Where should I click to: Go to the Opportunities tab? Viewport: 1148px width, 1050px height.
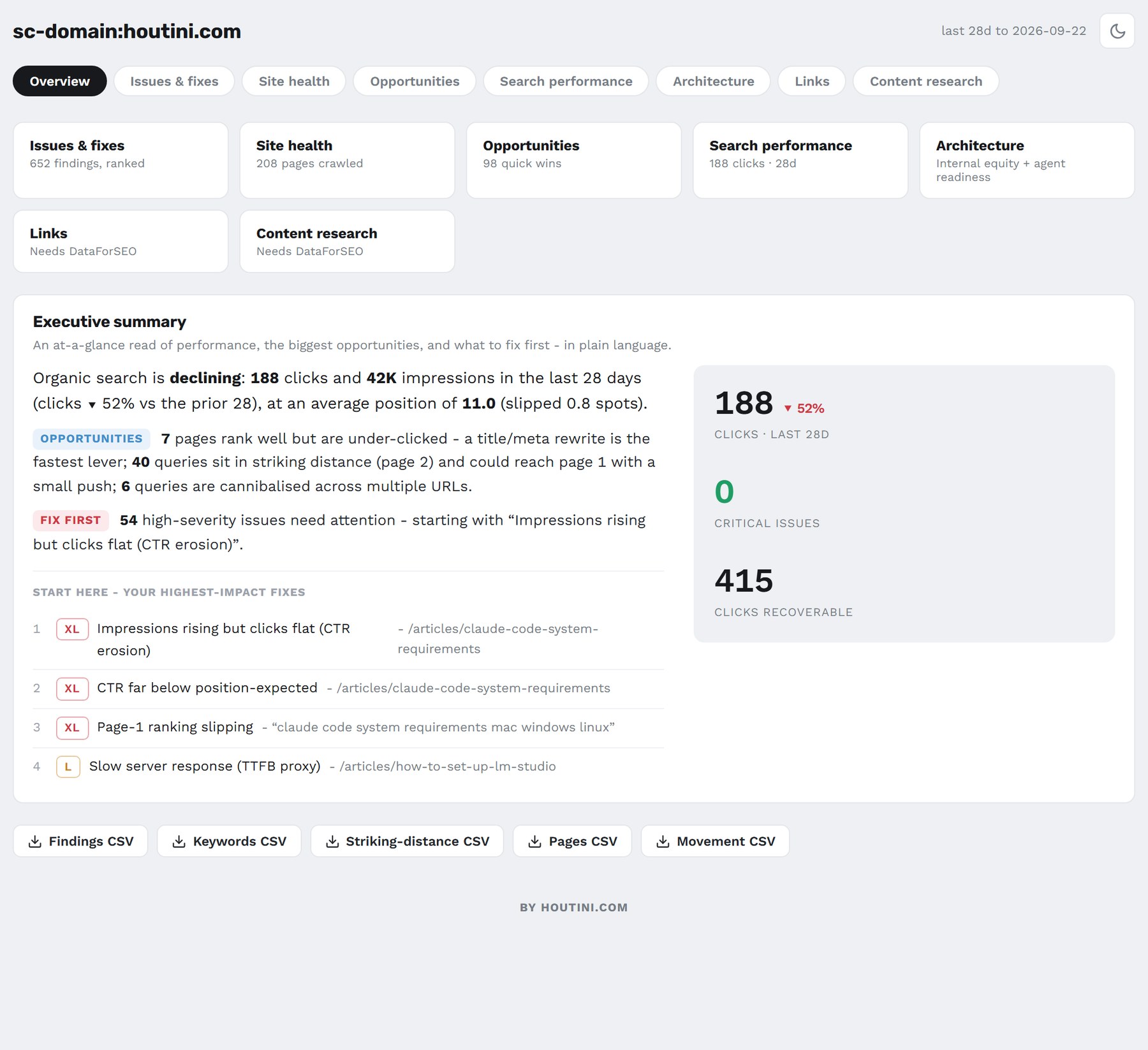[x=415, y=81]
